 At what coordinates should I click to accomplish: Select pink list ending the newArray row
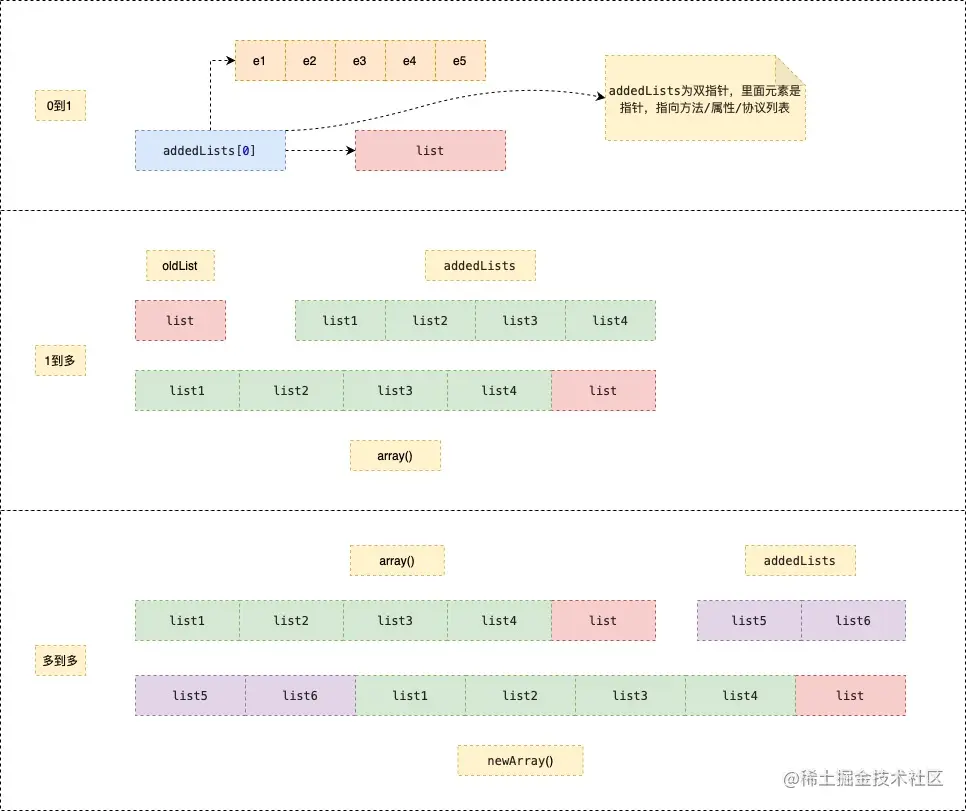pyautogui.click(x=851, y=696)
